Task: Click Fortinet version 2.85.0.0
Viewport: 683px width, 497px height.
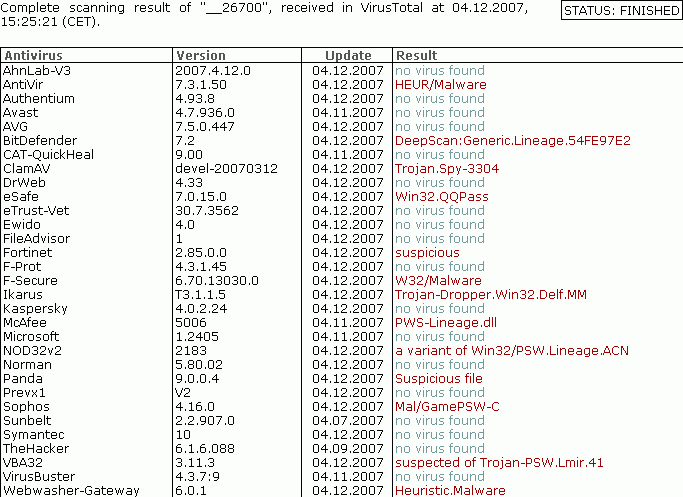Action: pos(201,253)
